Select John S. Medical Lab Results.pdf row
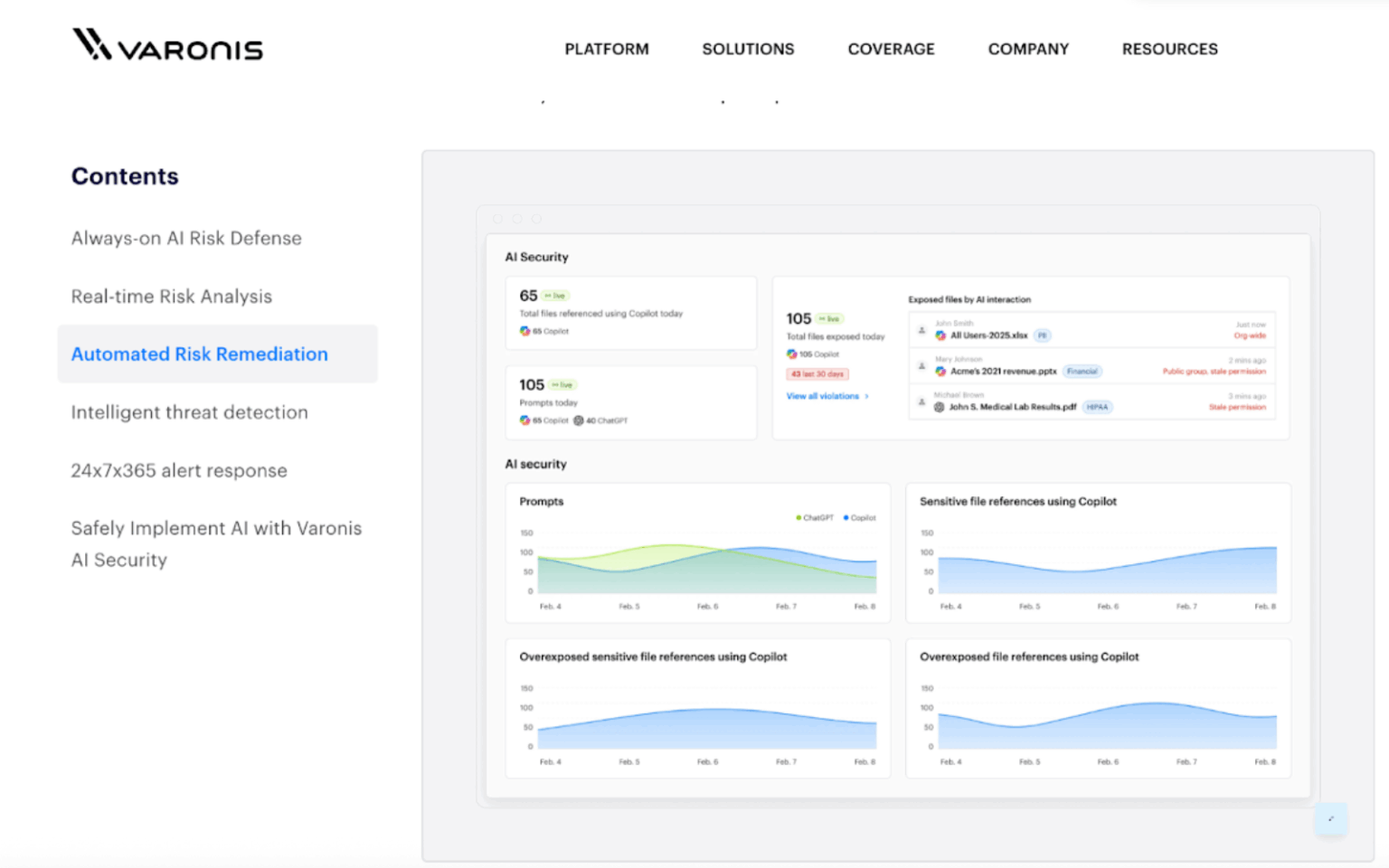Image resolution: width=1389 pixels, height=868 pixels. (x=1092, y=401)
